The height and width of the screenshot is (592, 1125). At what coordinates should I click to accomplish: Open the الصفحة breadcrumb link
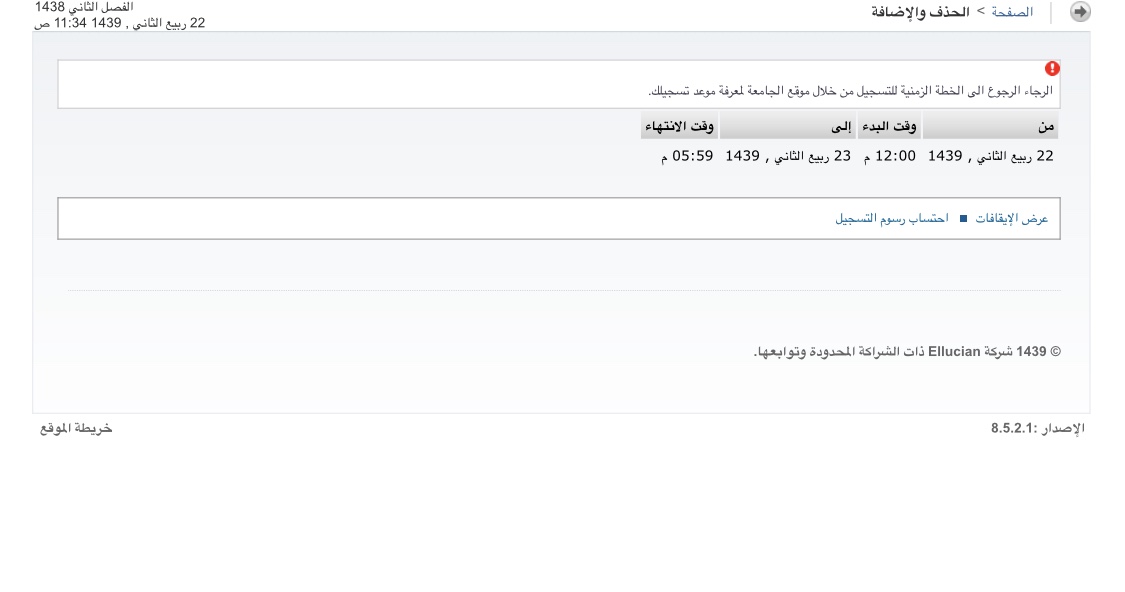click(x=1012, y=11)
